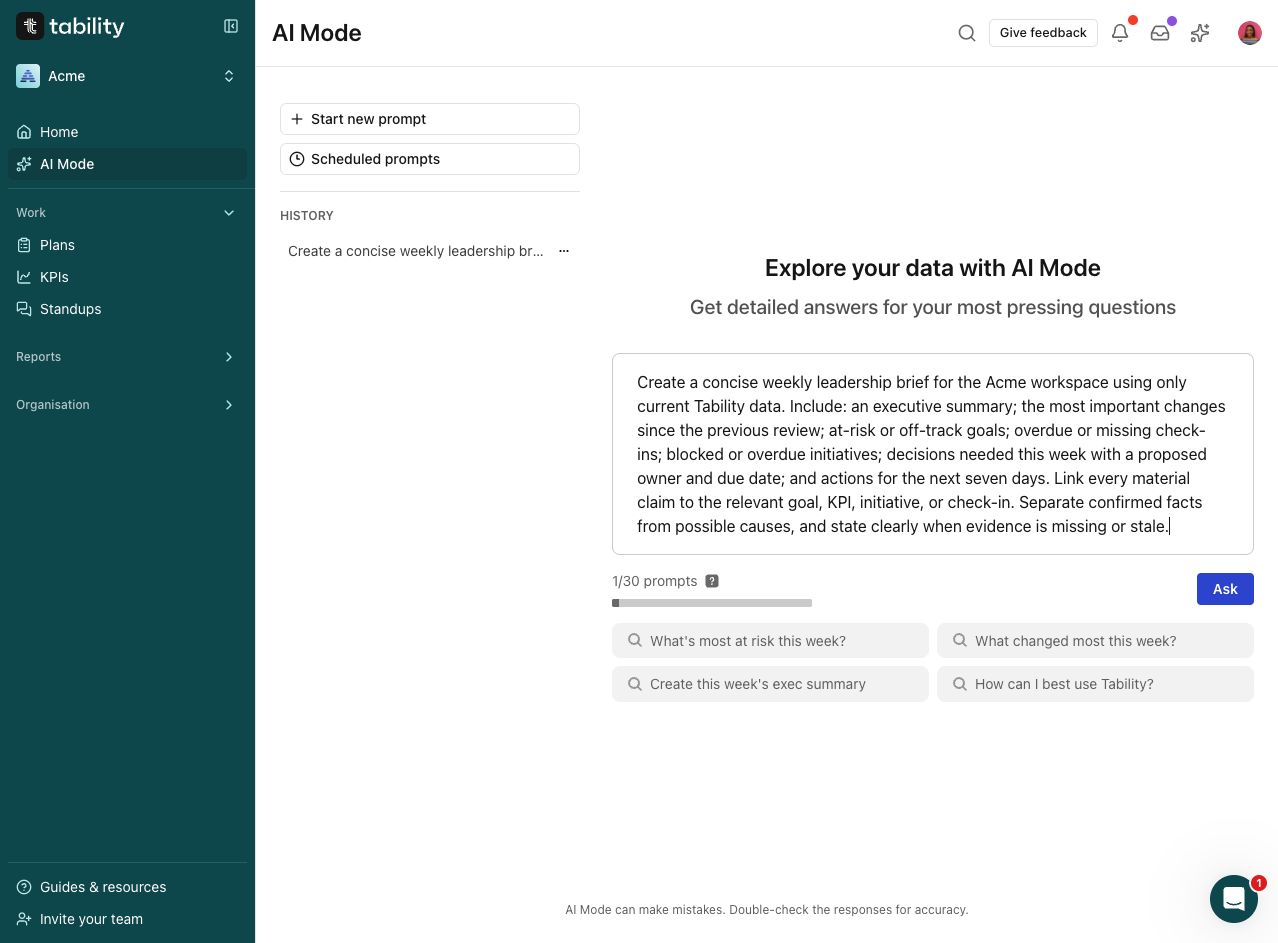The width and height of the screenshot is (1278, 943).
Task: Open the Acme workspace switcher
Action: pyautogui.click(x=127, y=76)
